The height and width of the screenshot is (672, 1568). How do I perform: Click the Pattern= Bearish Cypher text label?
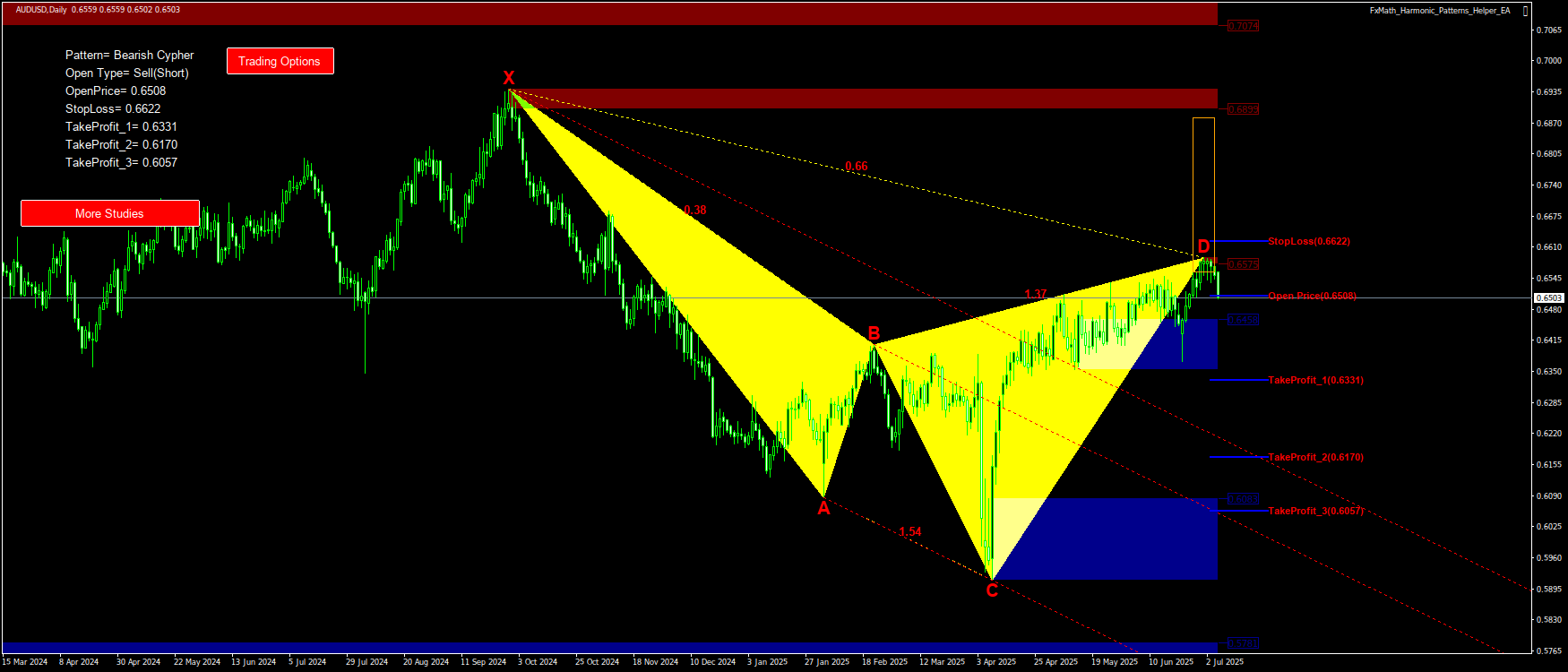(x=129, y=56)
